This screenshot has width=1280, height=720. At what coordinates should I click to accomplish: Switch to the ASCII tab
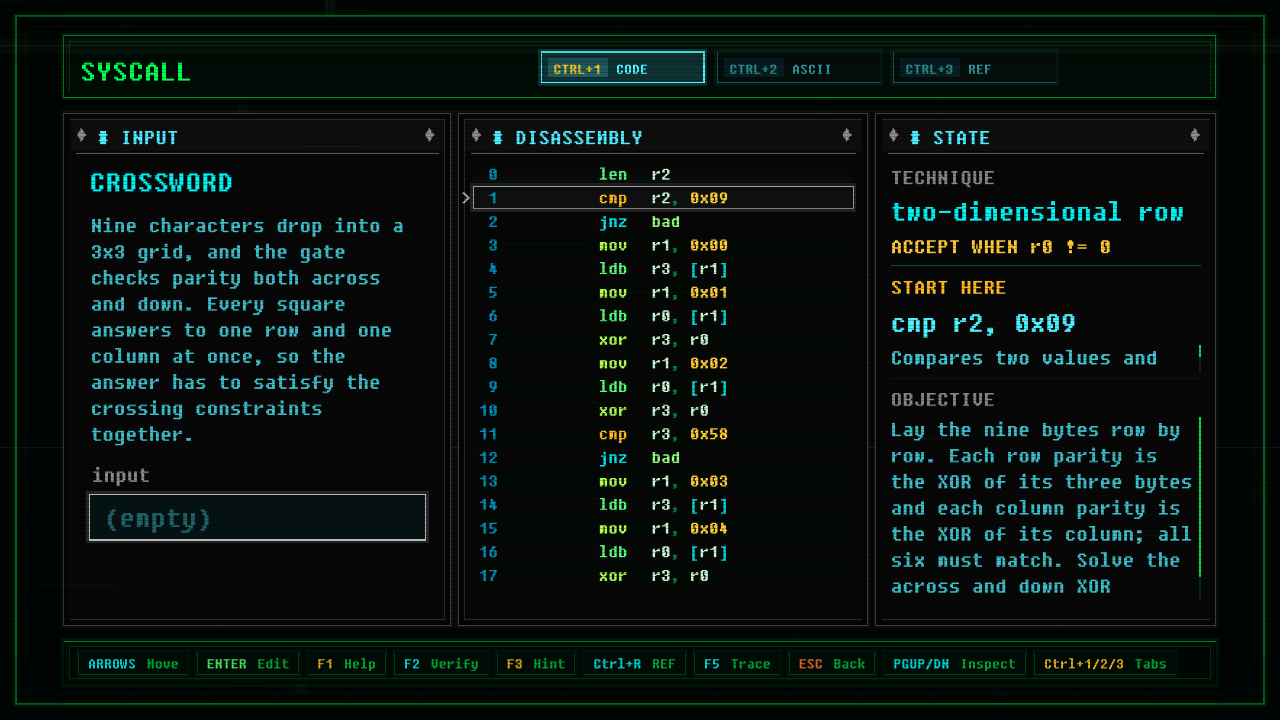coord(798,68)
